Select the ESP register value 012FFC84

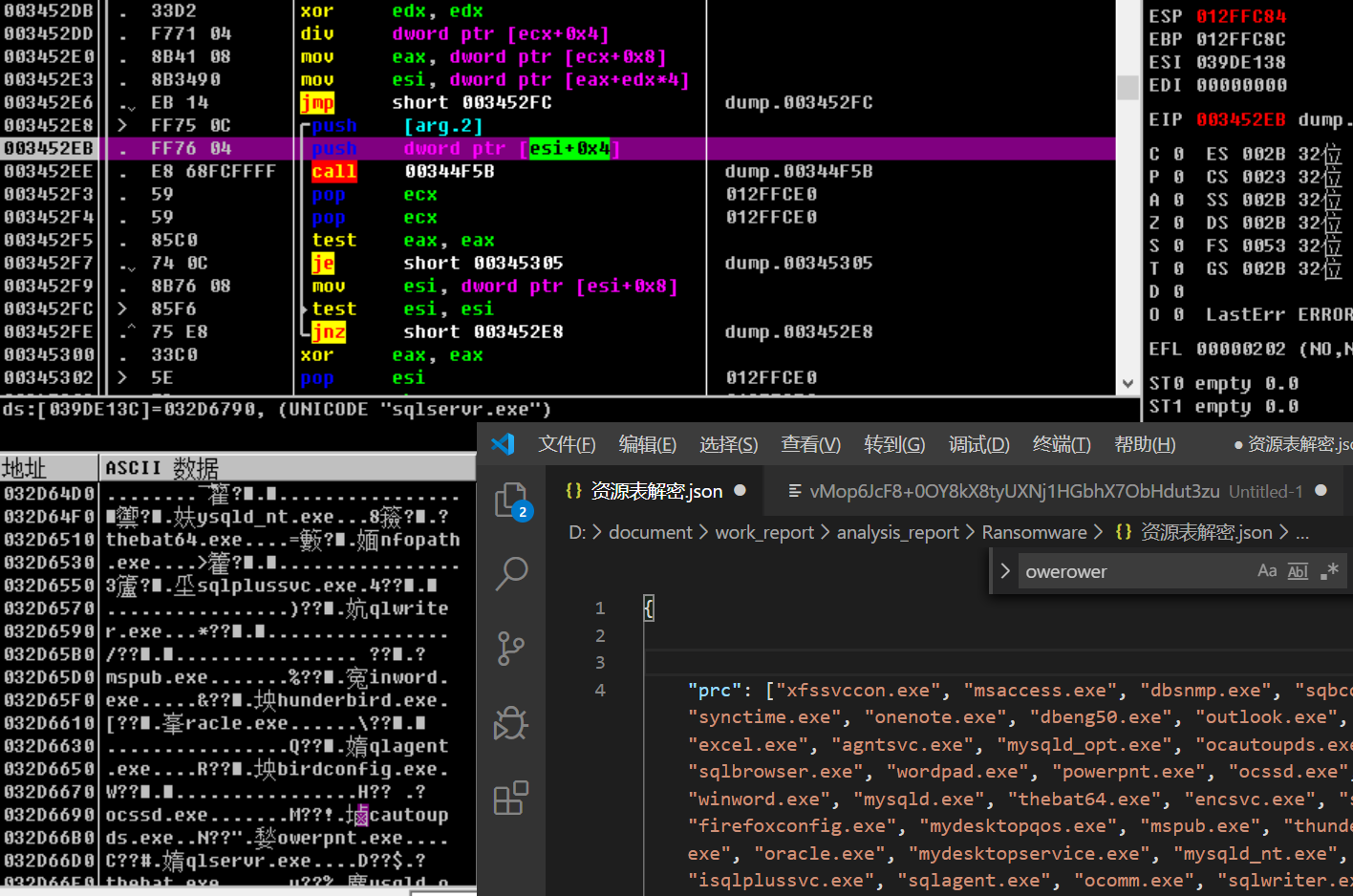tap(1241, 16)
